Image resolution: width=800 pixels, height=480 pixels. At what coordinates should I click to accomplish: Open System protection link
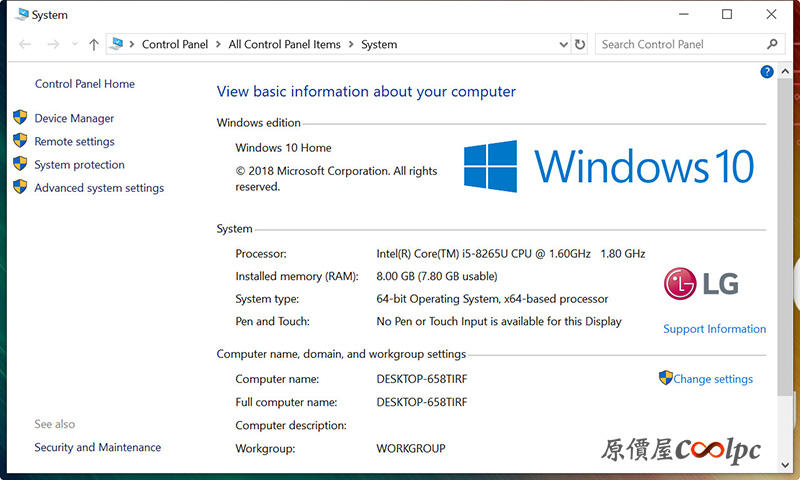click(x=79, y=165)
